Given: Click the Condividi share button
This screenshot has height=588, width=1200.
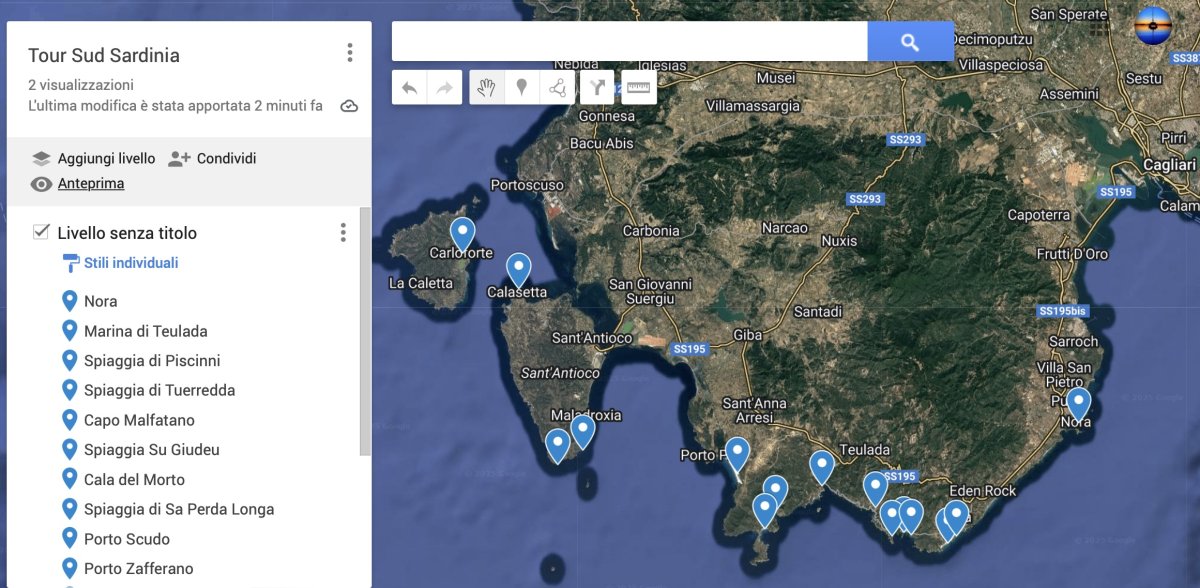Looking at the screenshot, I should coord(213,158).
